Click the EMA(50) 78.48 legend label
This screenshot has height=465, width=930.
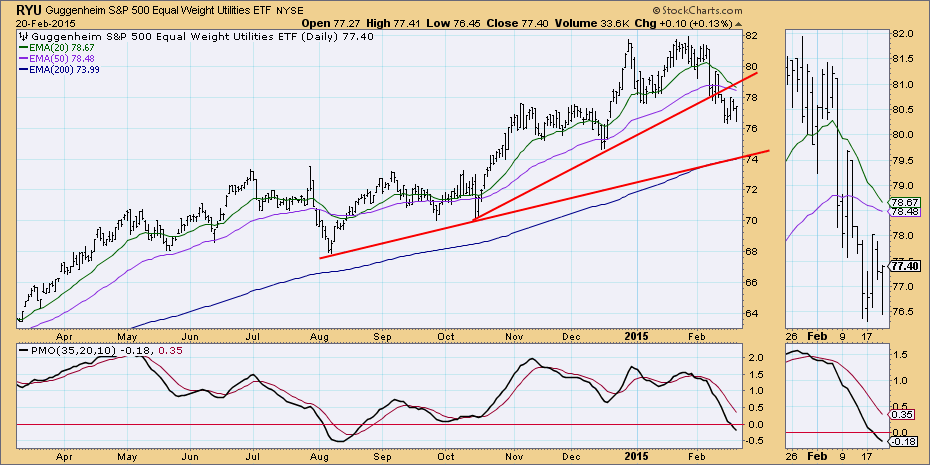point(57,58)
